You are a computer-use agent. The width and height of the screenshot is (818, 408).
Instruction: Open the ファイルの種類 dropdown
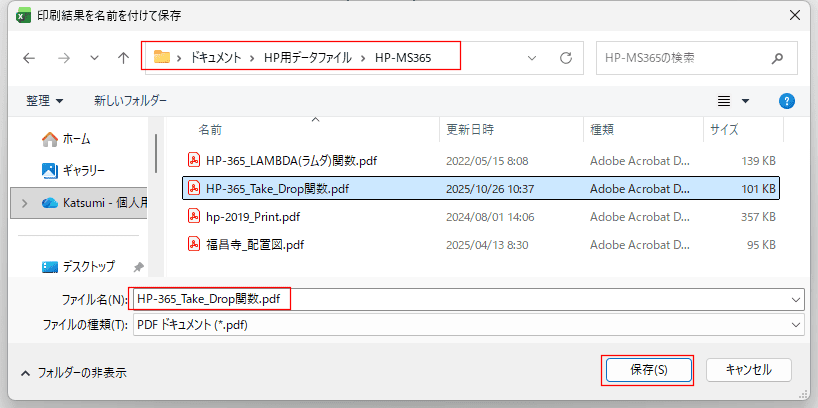(x=796, y=325)
